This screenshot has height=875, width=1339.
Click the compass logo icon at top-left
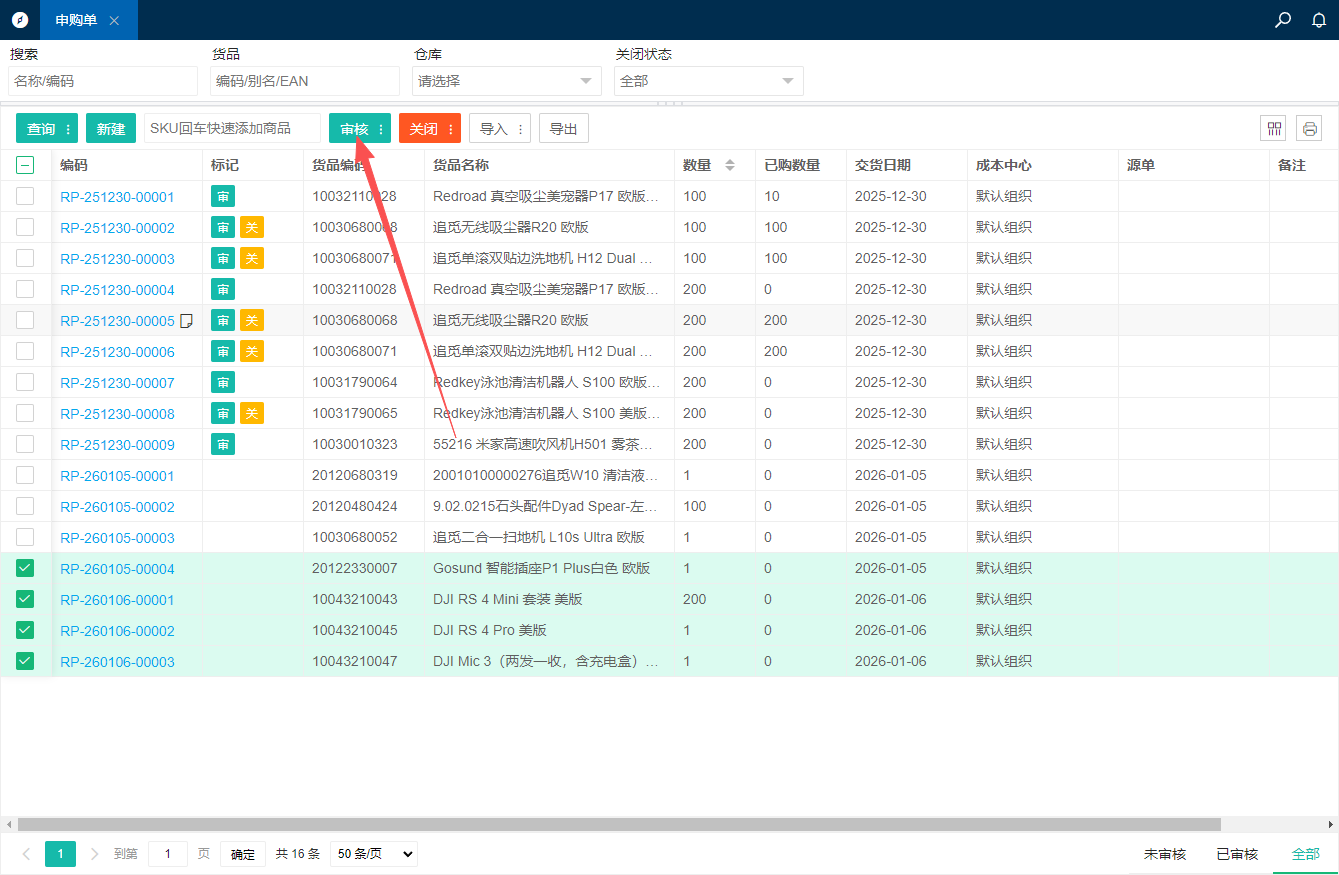coord(20,20)
